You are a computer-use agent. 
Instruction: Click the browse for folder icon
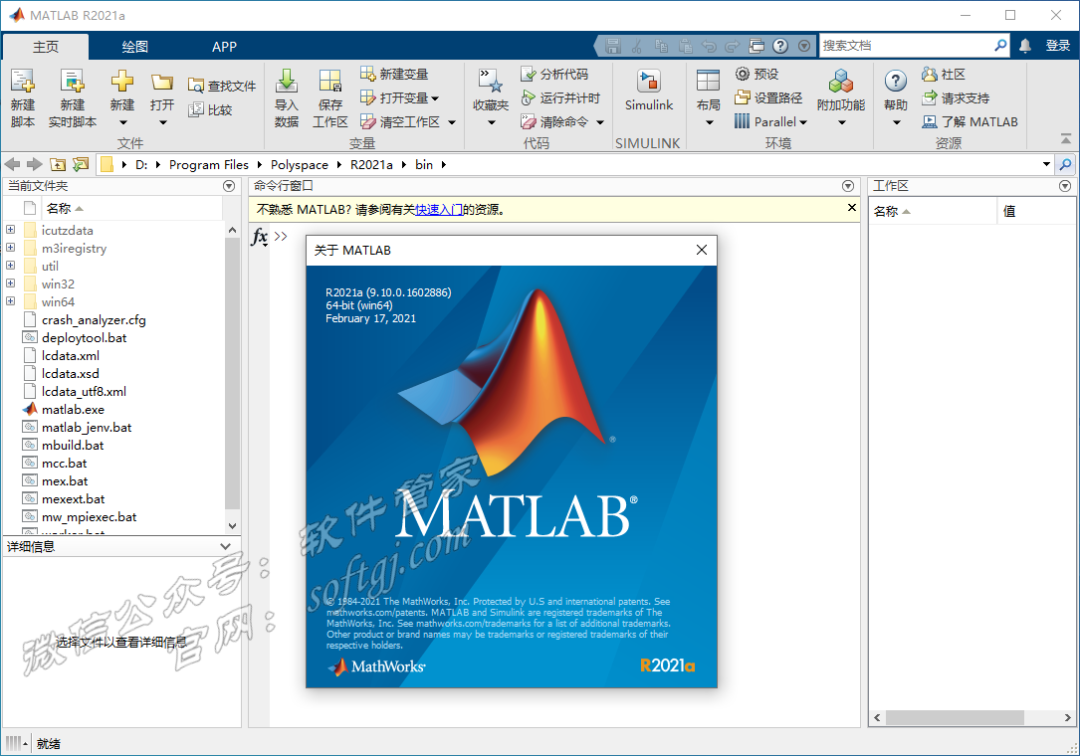point(81,164)
